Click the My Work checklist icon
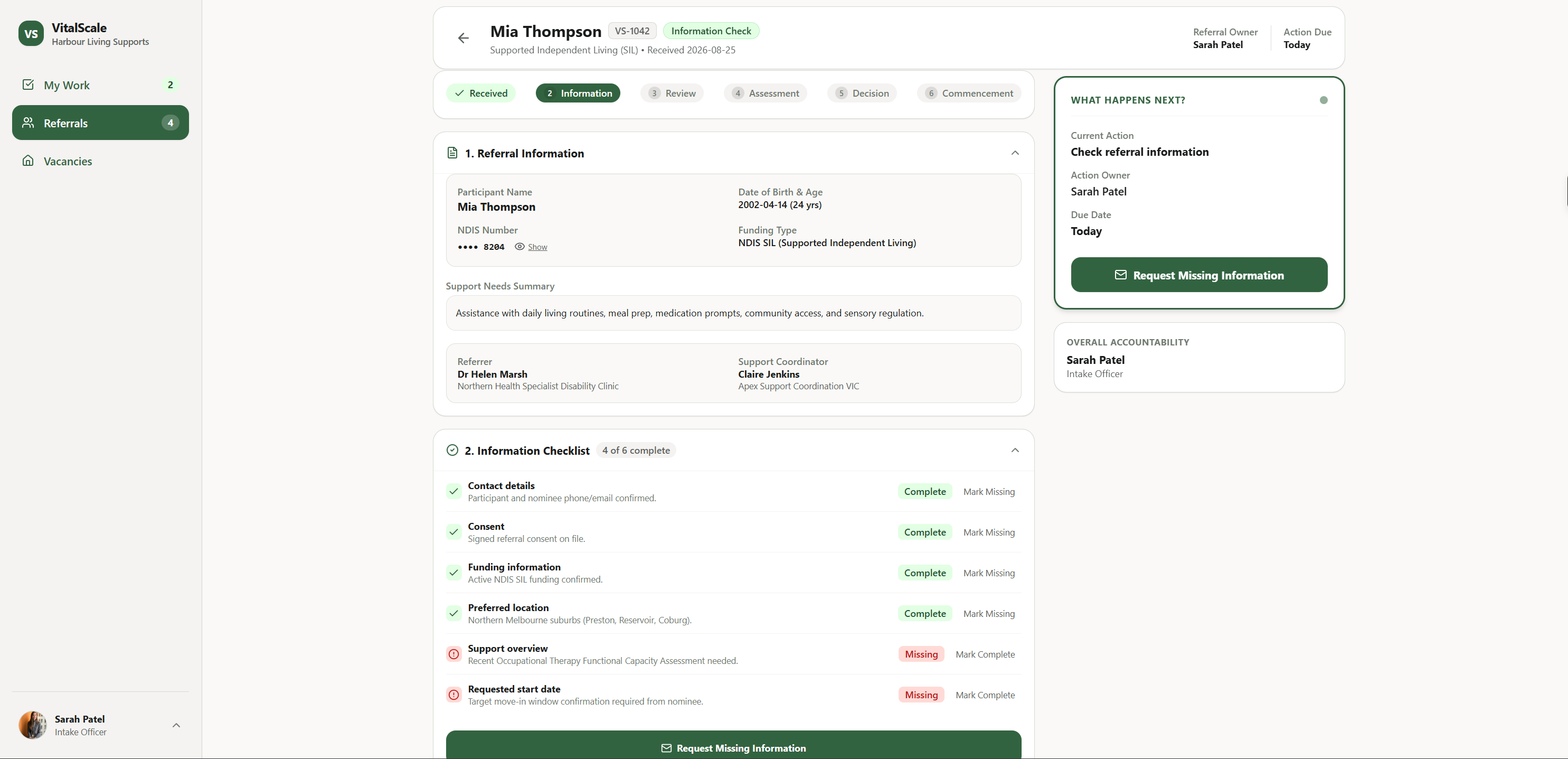The image size is (1568, 759). [x=28, y=85]
